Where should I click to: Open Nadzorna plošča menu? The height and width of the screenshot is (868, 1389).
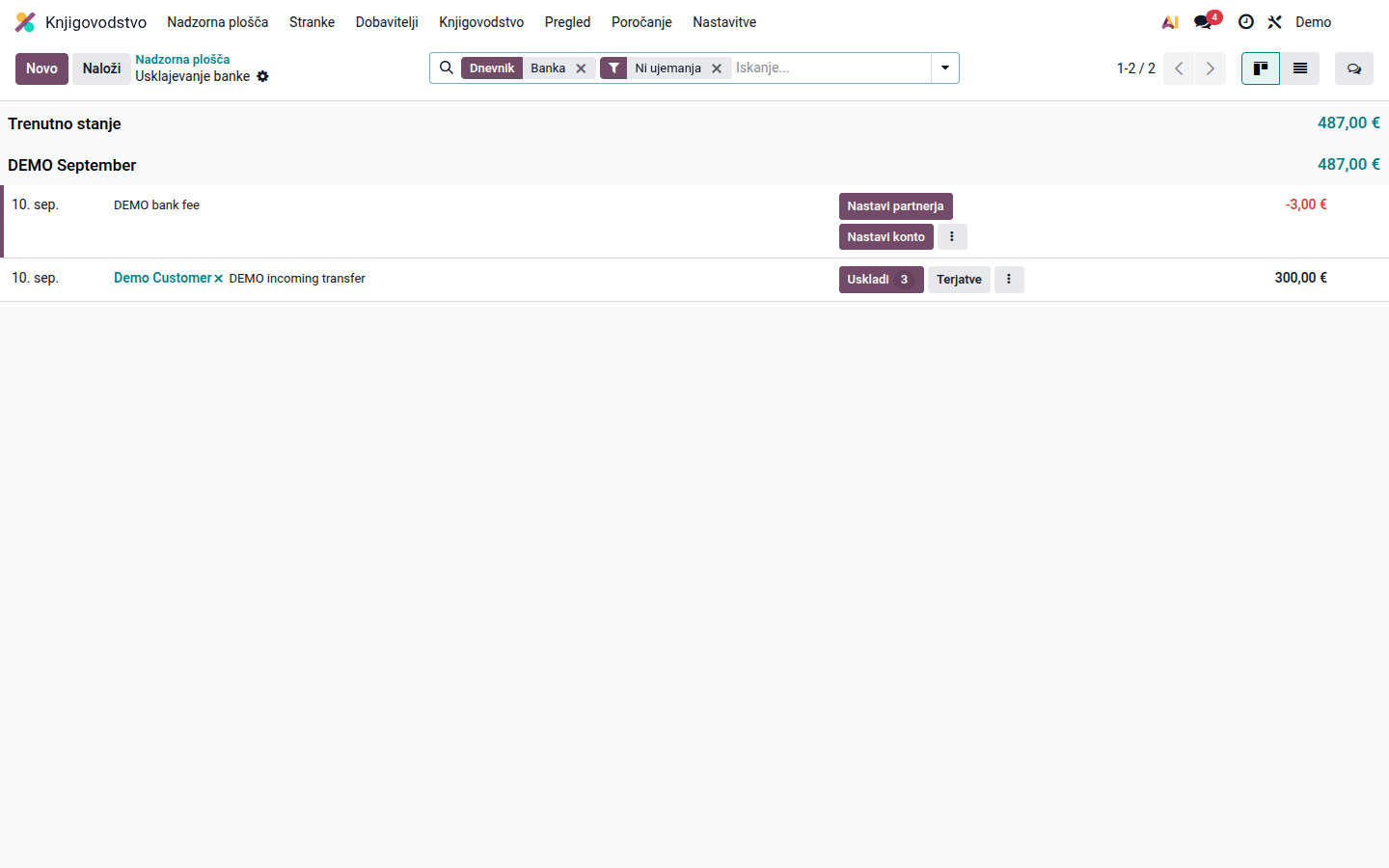[218, 22]
